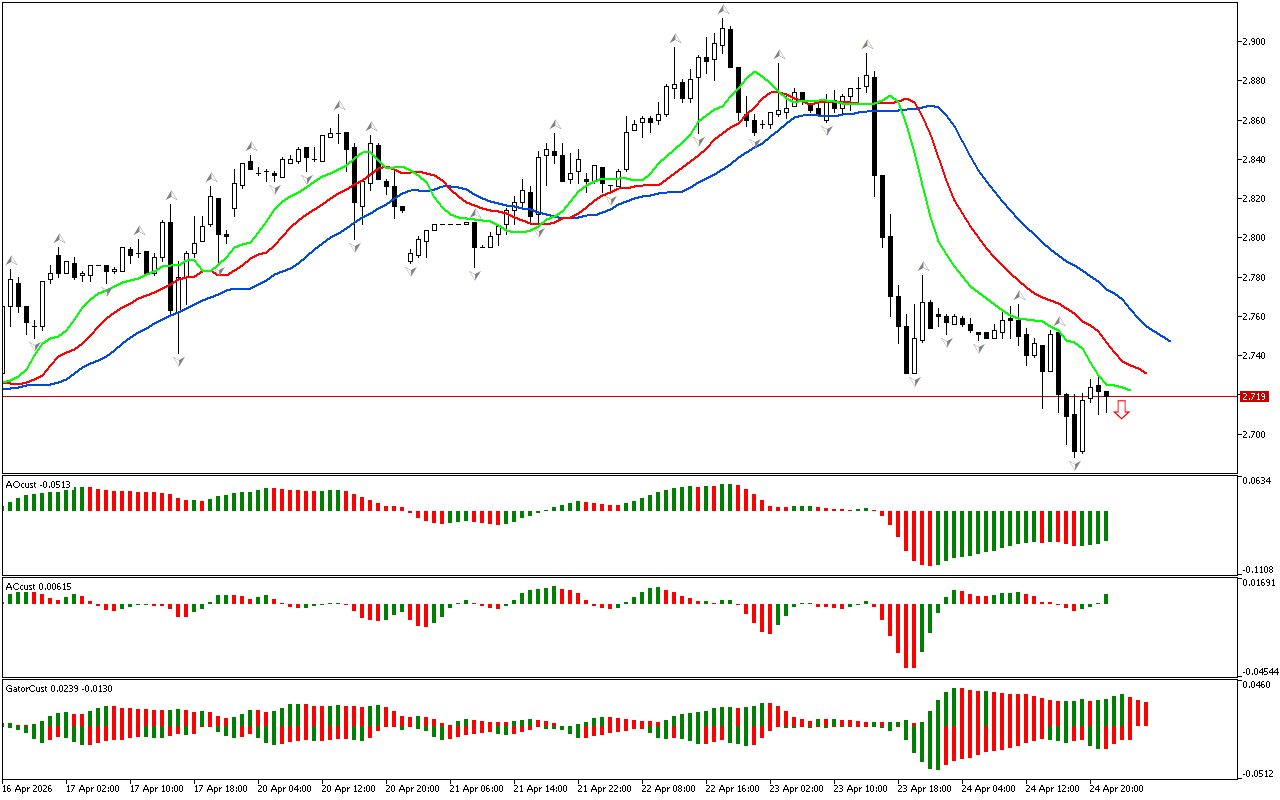Image resolution: width=1280 pixels, height=800 pixels.
Task: Click the fractal arrow below the lowest candle
Action: 1076,464
